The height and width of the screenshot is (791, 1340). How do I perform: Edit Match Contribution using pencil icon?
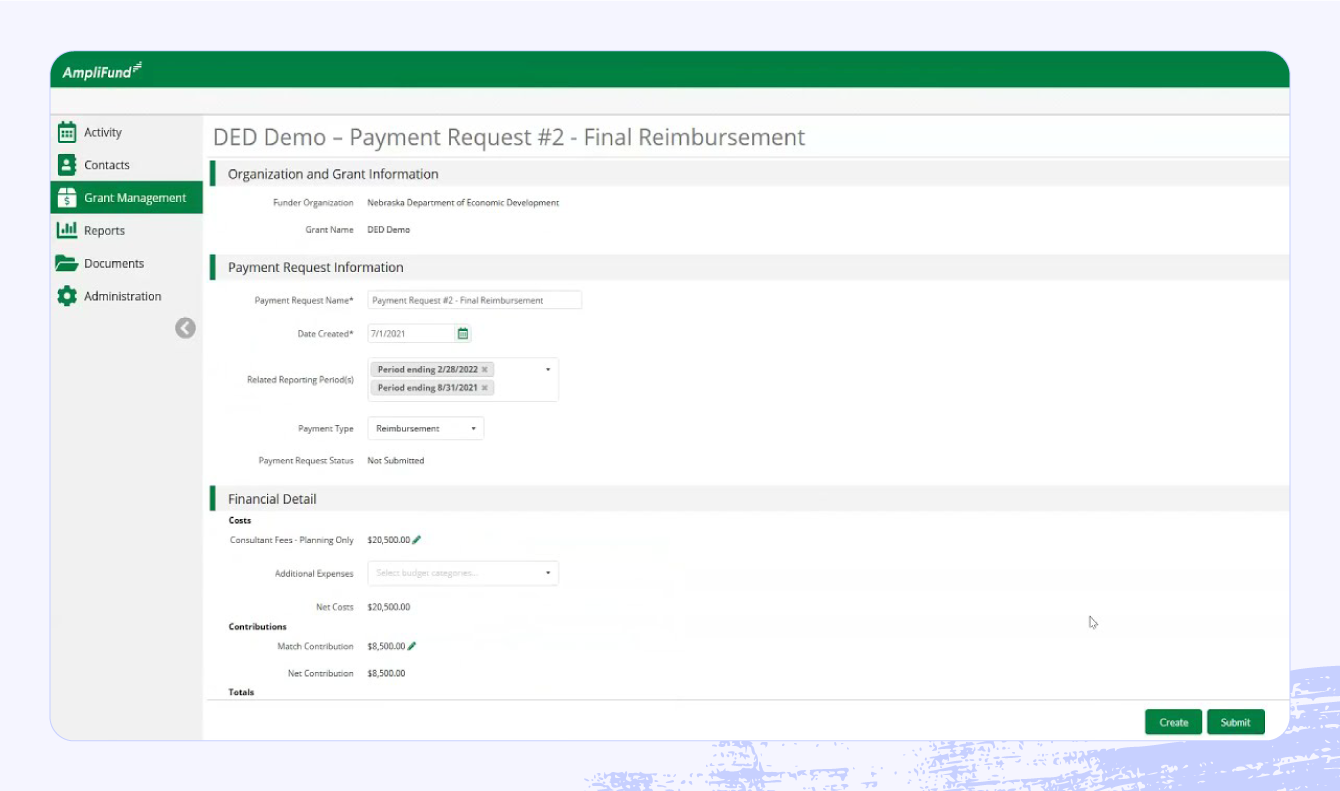[x=413, y=646]
